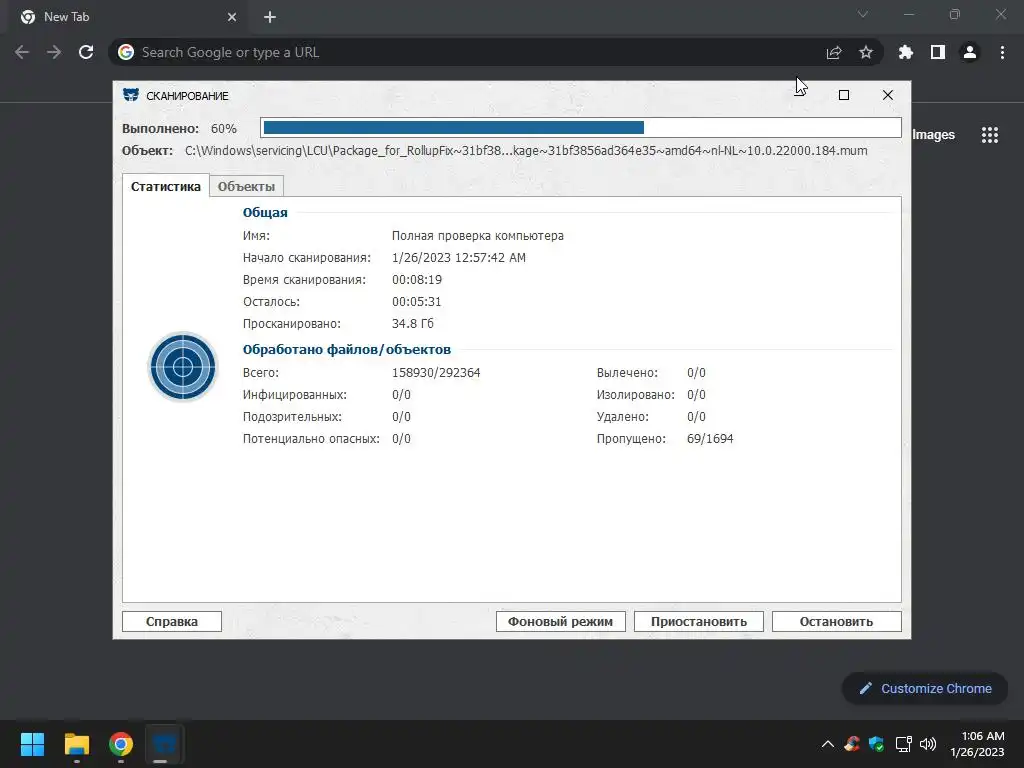Click skipped count 69/1694
Screen dimensions: 1024x768
click(x=710, y=439)
